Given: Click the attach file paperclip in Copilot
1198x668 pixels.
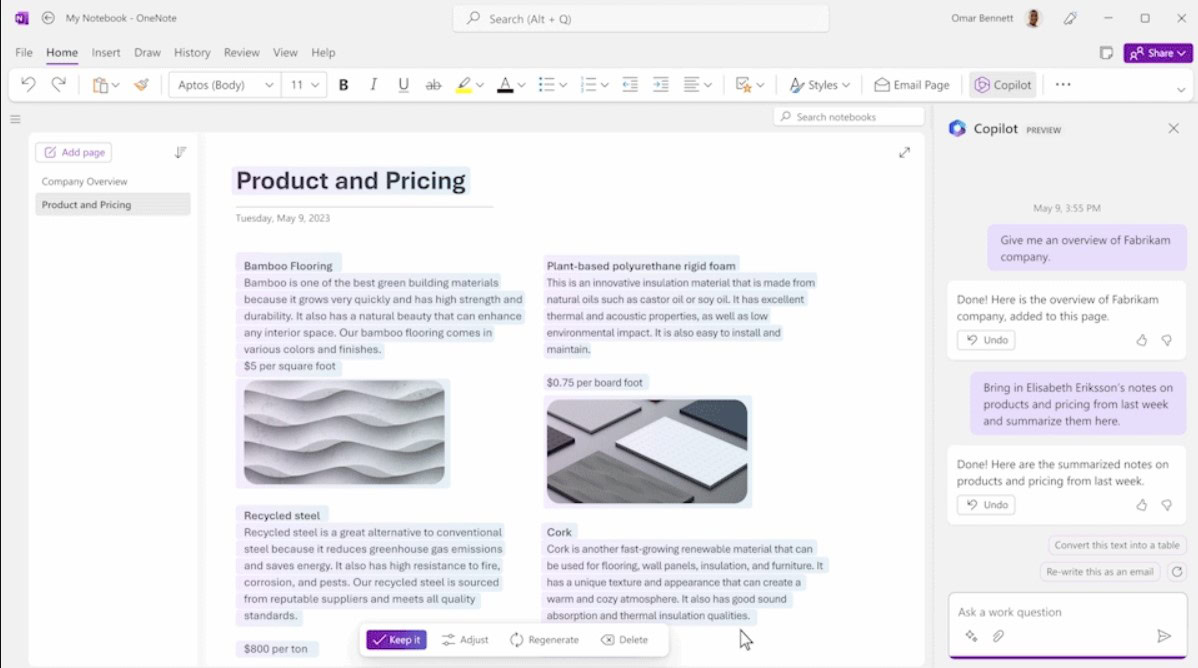Looking at the screenshot, I should 997,636.
